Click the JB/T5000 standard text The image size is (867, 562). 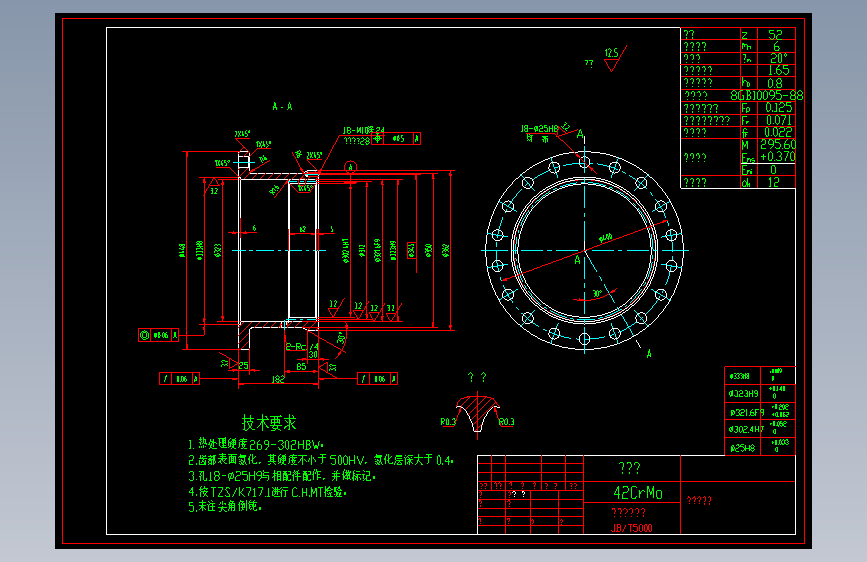(631, 528)
